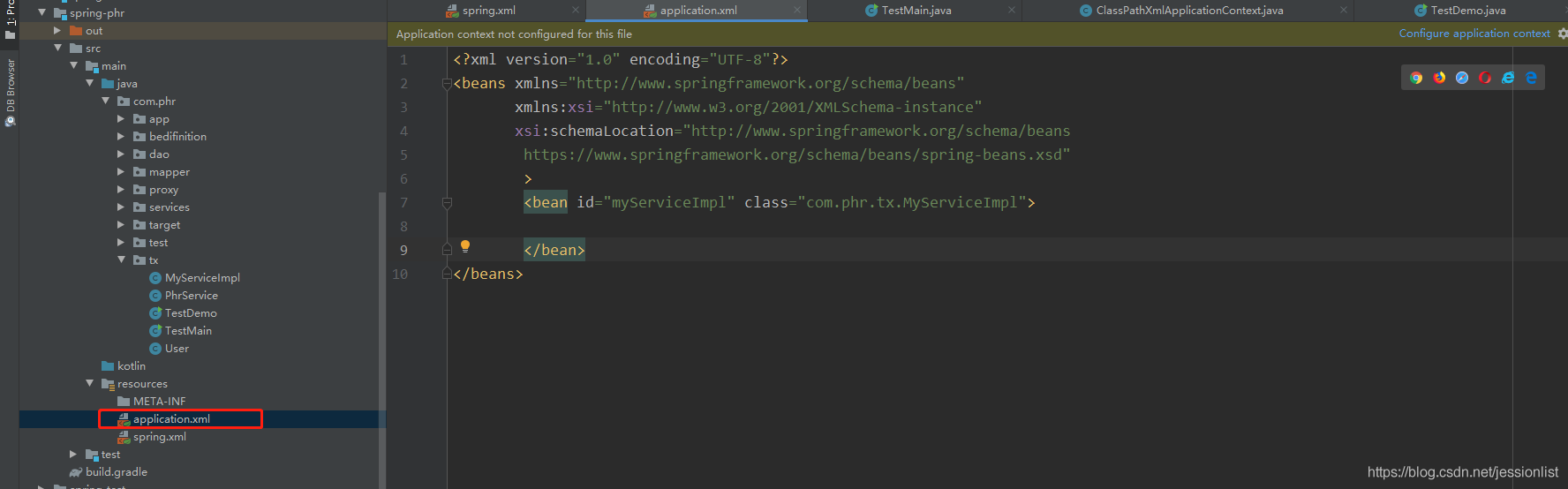
Task: Expand the services package
Action: pos(121,207)
